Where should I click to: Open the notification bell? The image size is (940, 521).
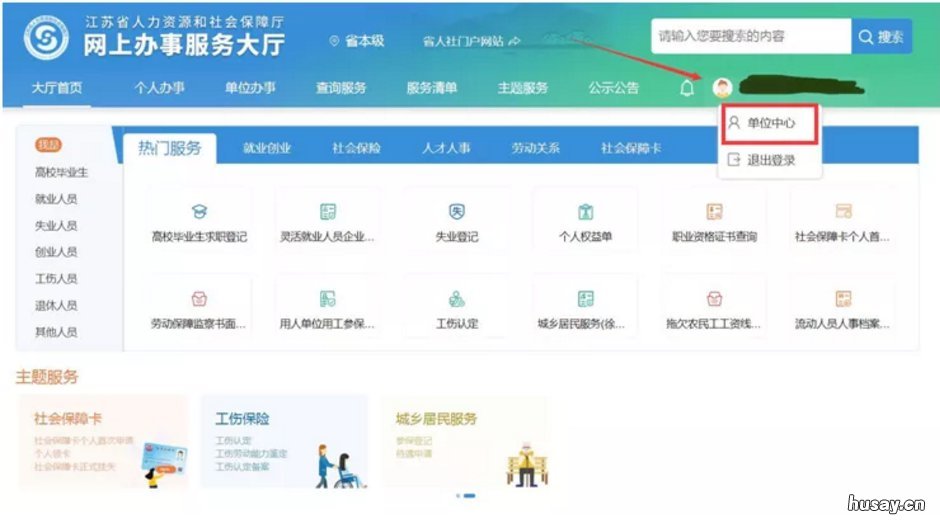(x=687, y=88)
